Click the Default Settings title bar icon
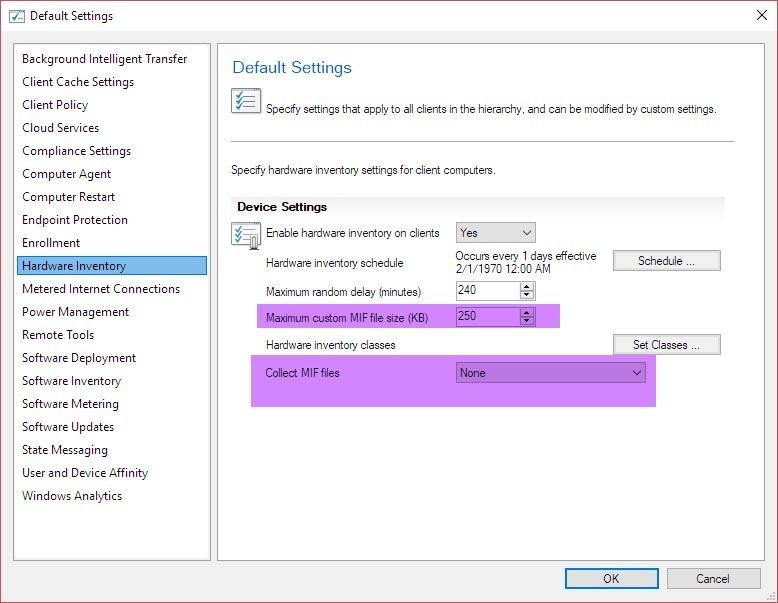778x603 pixels. tap(16, 16)
